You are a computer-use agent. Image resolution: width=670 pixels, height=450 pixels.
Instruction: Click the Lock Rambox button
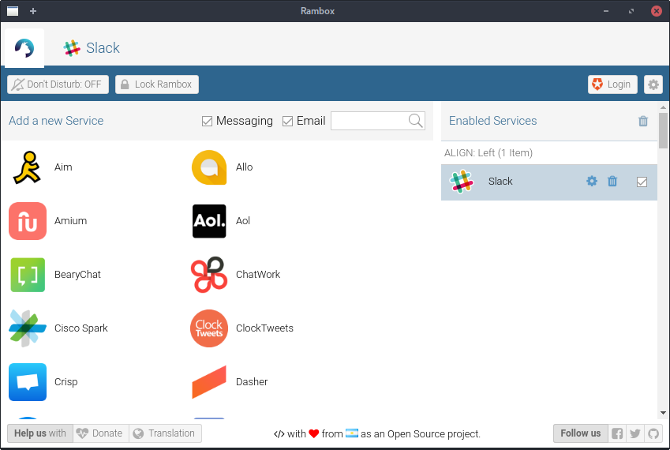point(156,84)
